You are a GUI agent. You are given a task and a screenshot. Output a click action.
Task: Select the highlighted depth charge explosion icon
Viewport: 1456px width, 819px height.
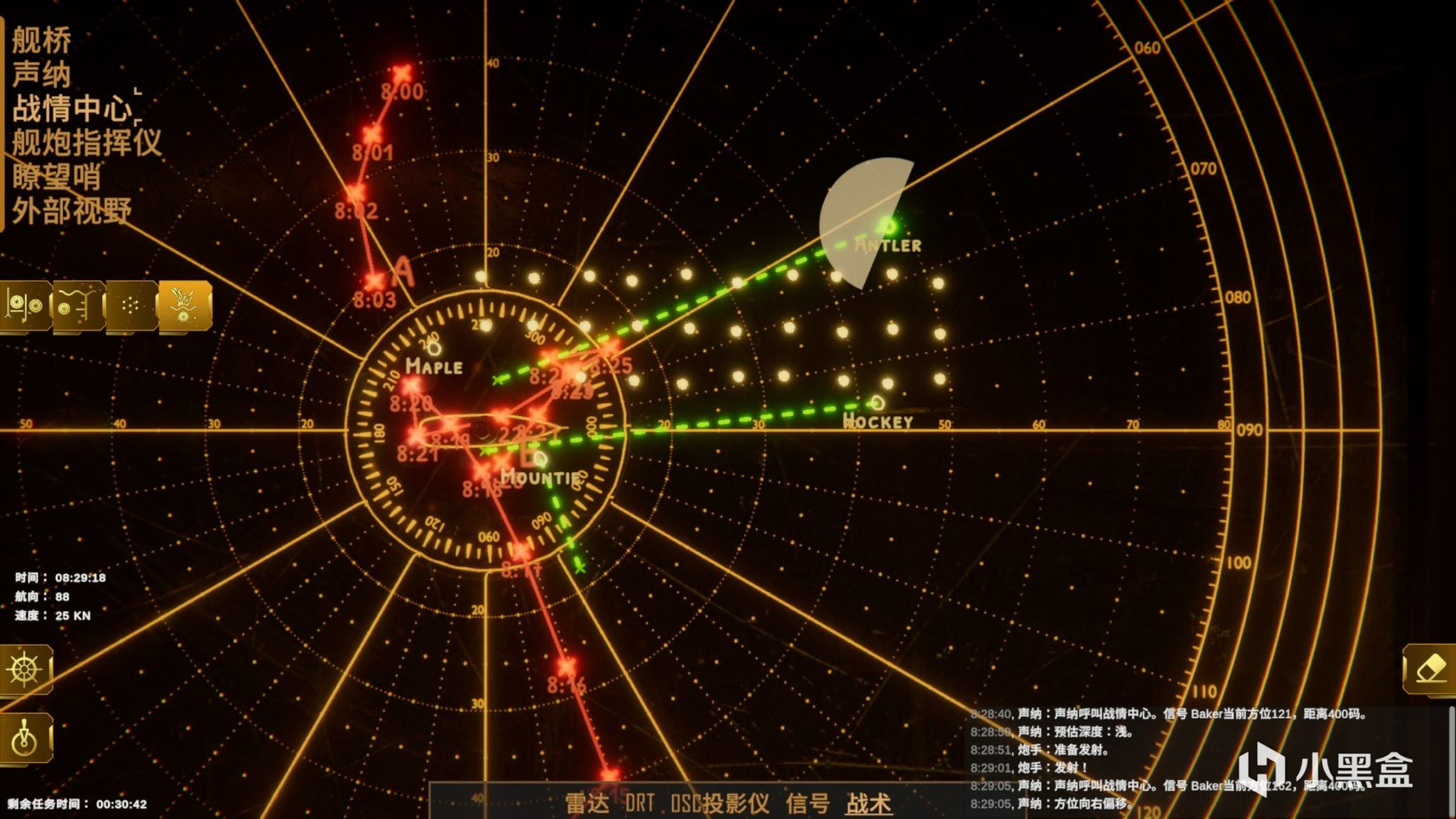tap(184, 306)
